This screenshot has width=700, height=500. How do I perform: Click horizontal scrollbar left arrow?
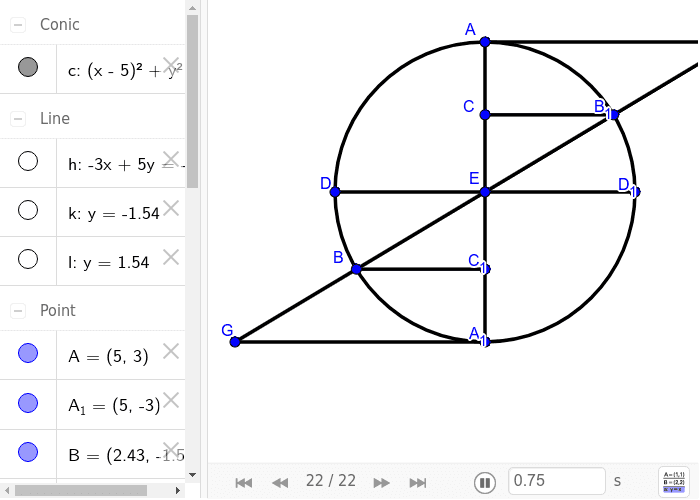tap(7, 490)
